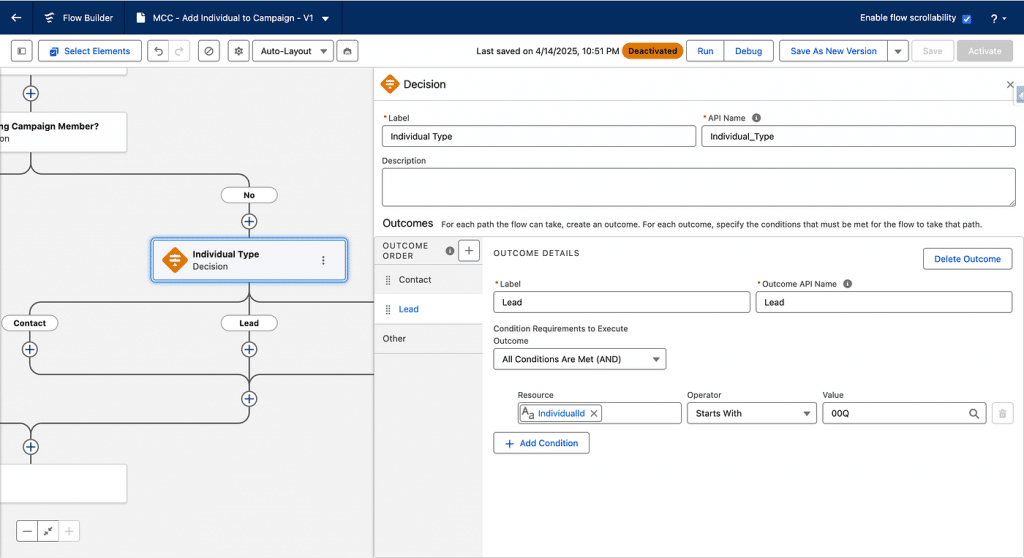Open the flow settings gear icon
The height and width of the screenshot is (558, 1024).
click(x=238, y=51)
